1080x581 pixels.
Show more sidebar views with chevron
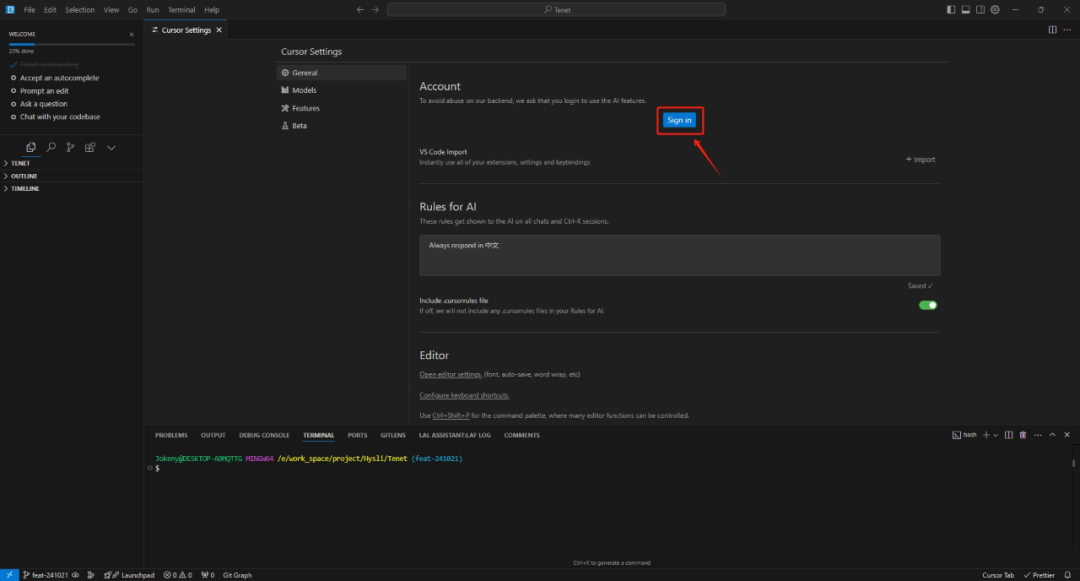(111, 147)
